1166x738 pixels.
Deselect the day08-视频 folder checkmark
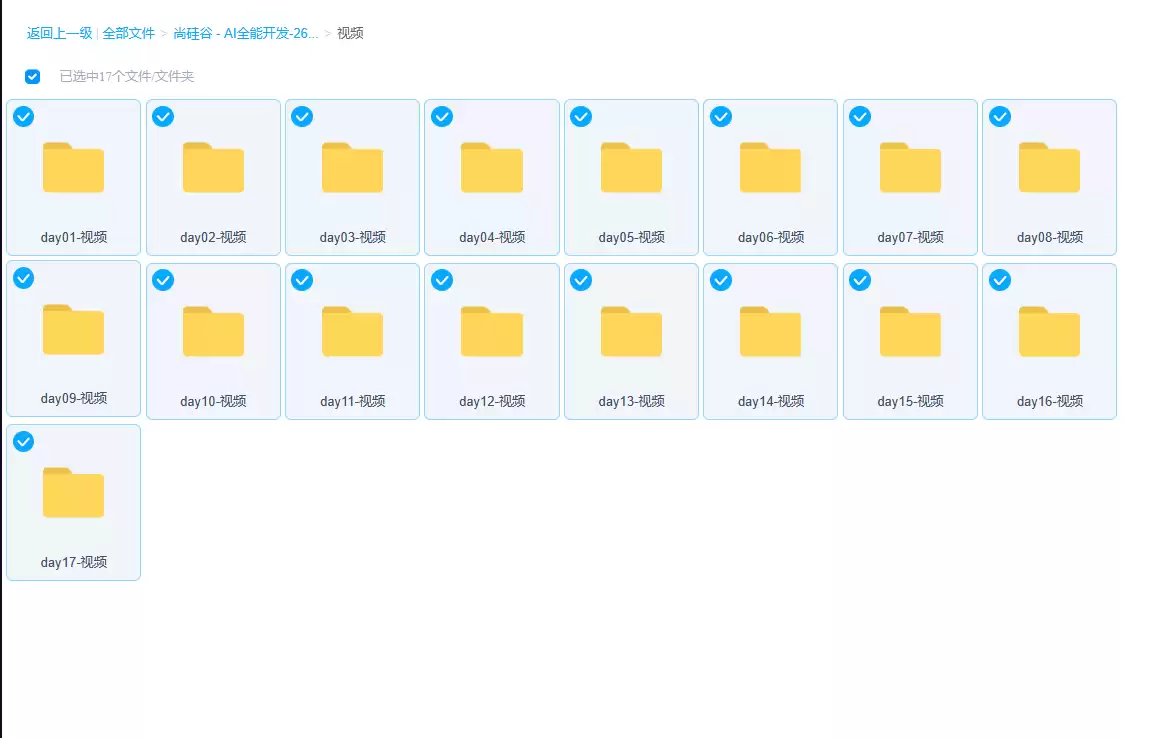coord(999,117)
